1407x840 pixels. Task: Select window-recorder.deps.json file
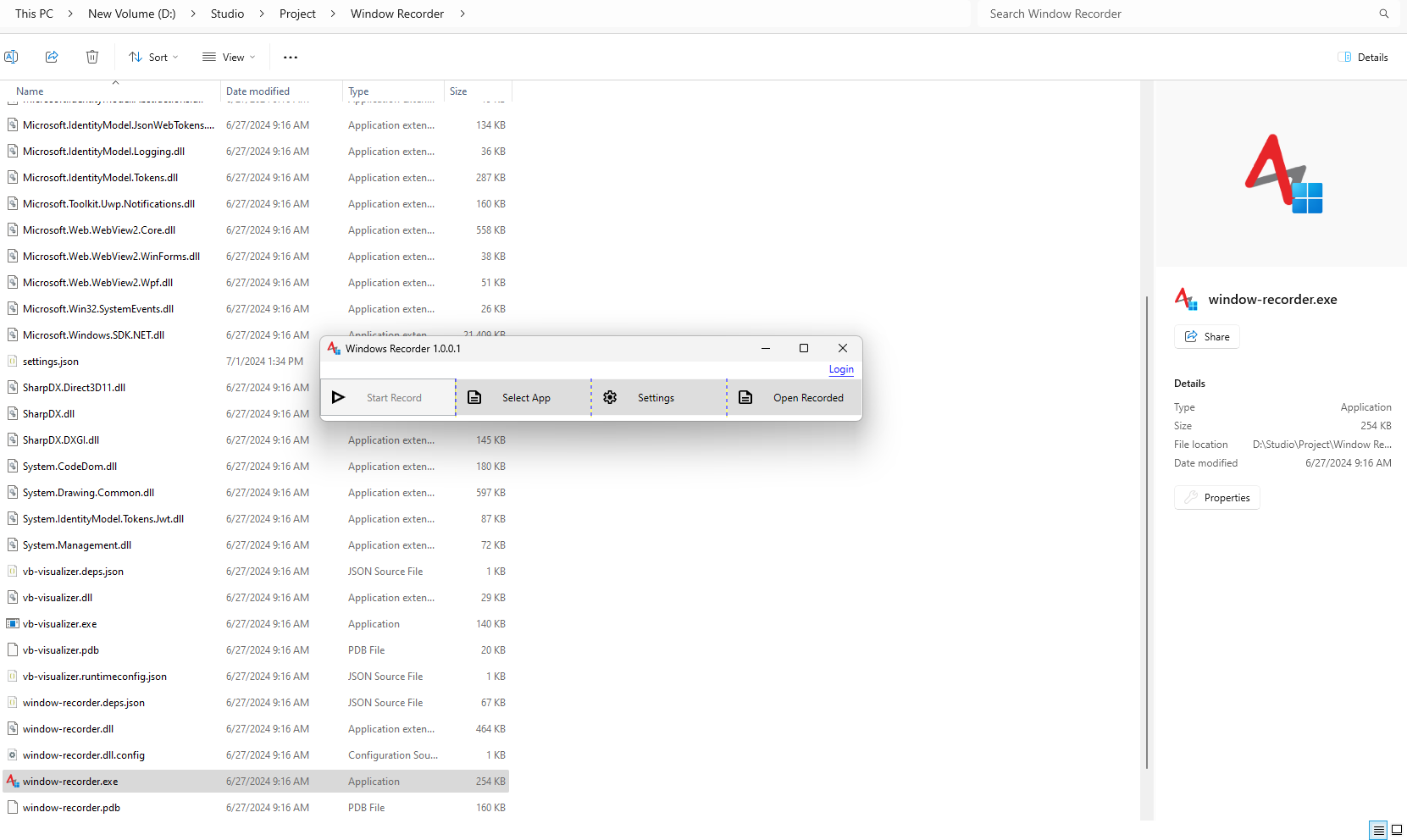pyautogui.click(x=256, y=702)
